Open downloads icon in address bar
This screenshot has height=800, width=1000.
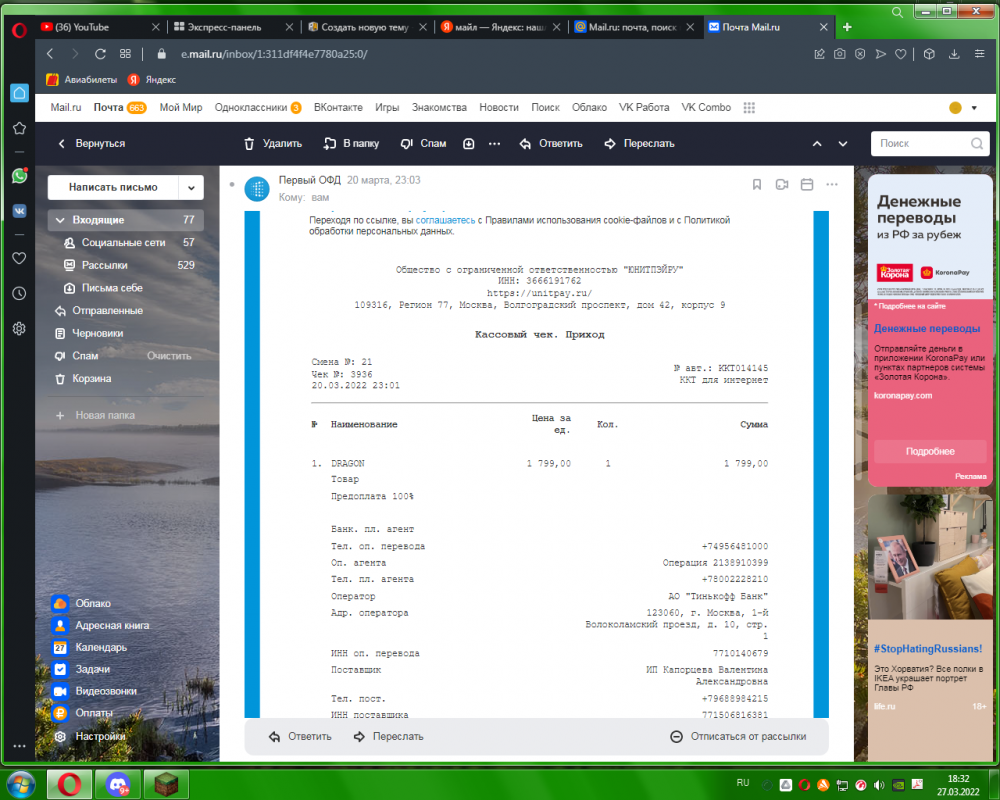(954, 54)
